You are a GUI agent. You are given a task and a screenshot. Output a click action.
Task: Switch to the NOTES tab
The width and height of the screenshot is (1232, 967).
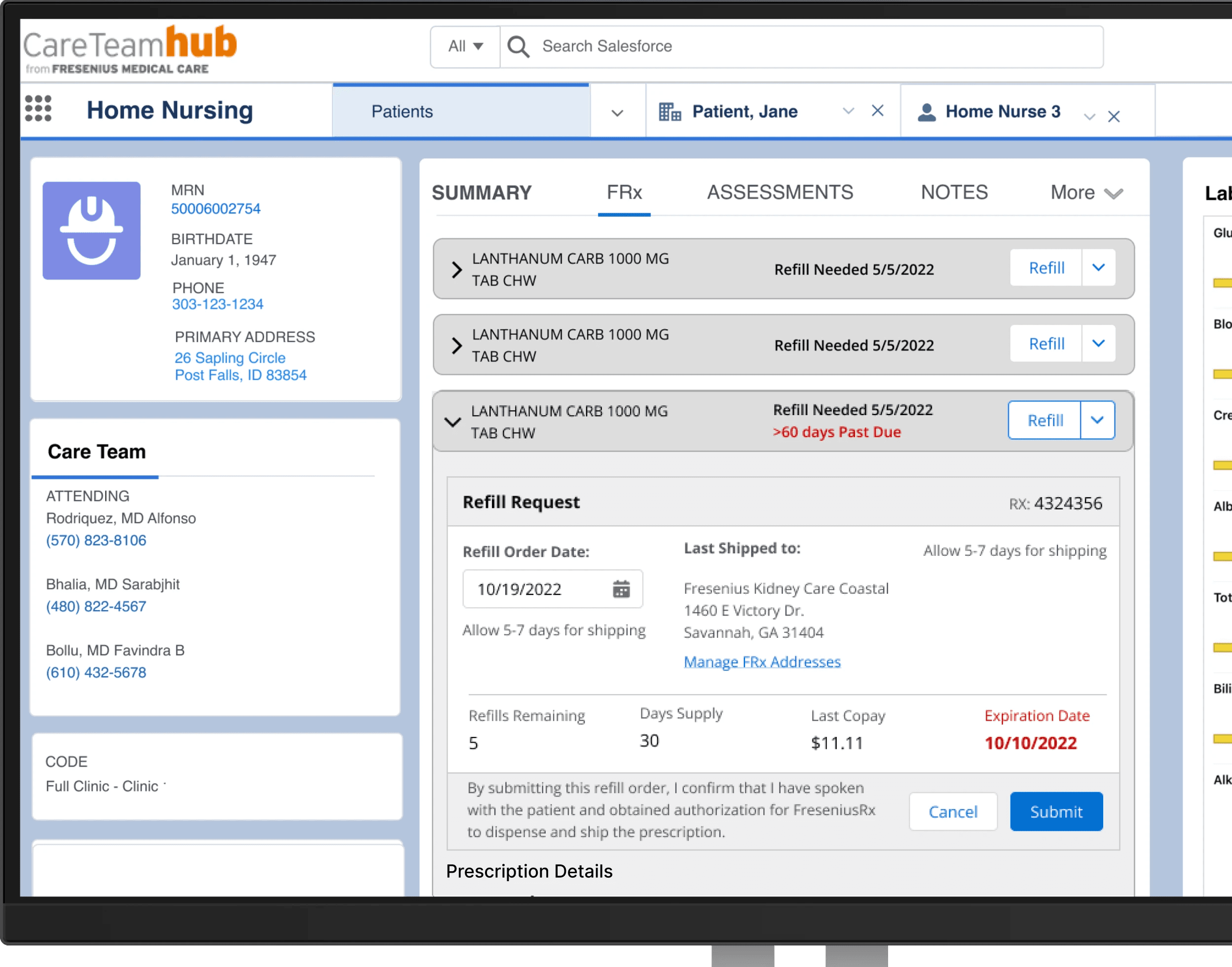pos(954,193)
